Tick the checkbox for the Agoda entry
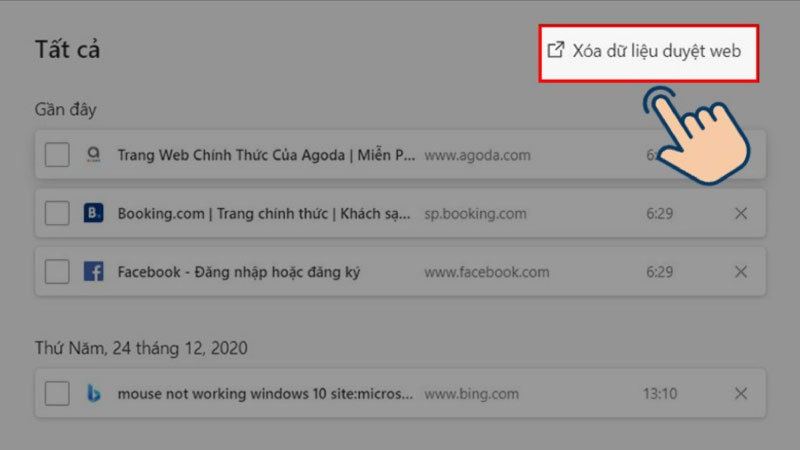 [57, 155]
